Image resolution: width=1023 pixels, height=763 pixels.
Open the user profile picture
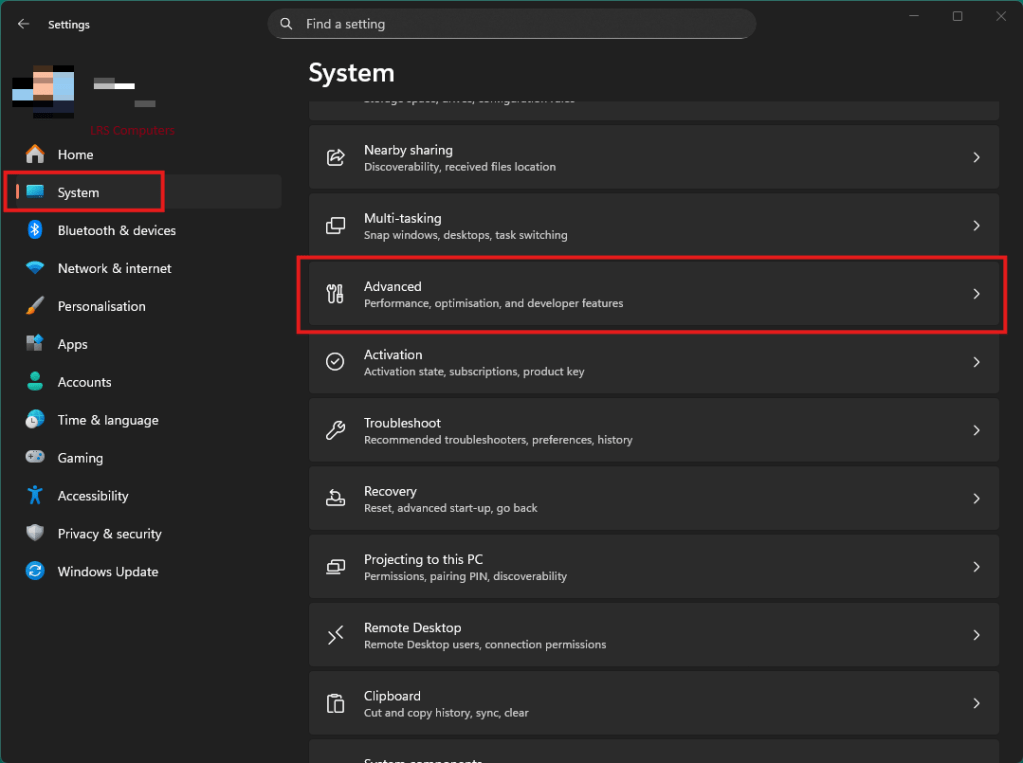click(x=43, y=88)
